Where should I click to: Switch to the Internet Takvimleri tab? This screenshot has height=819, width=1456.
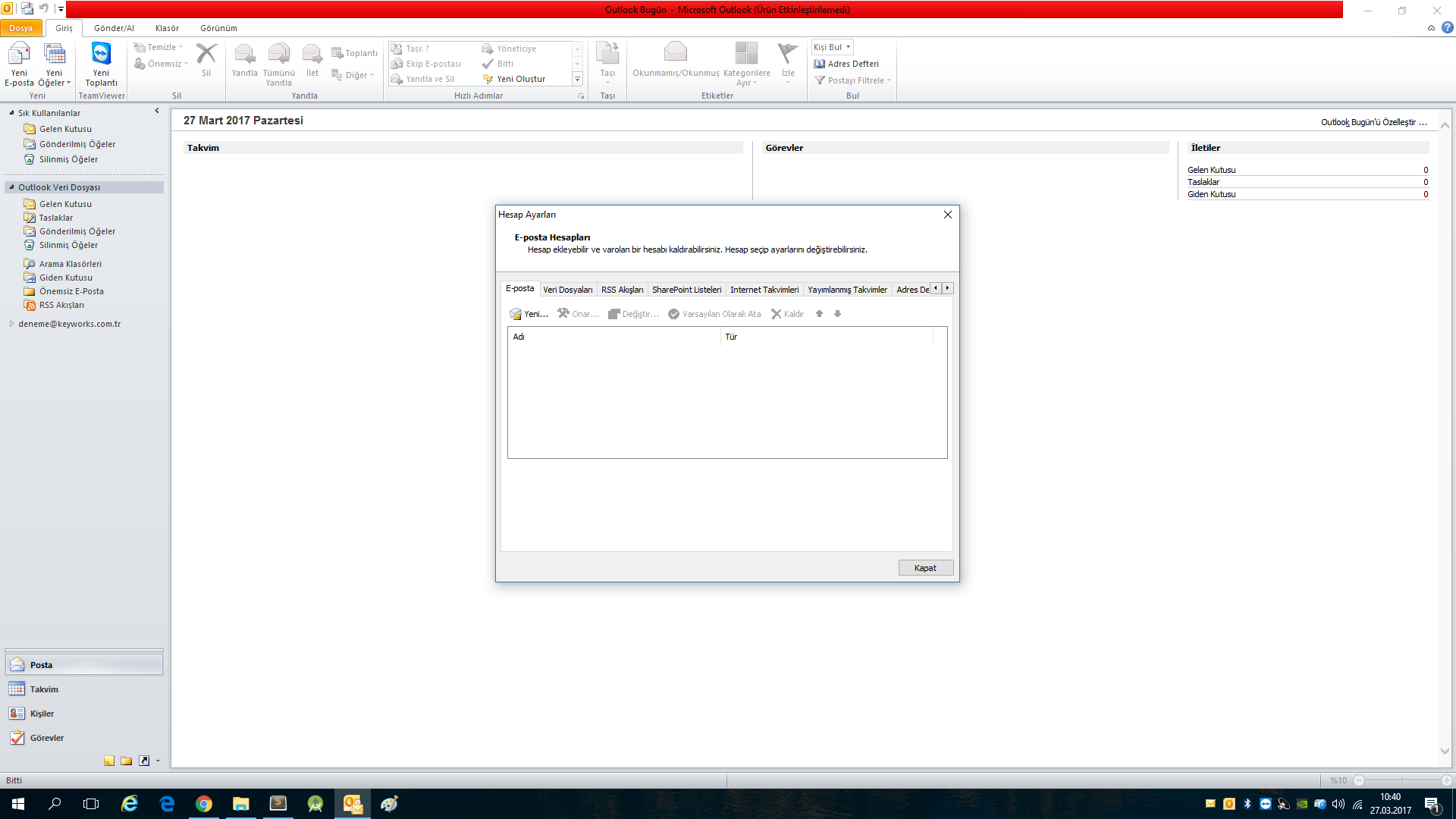[764, 290]
